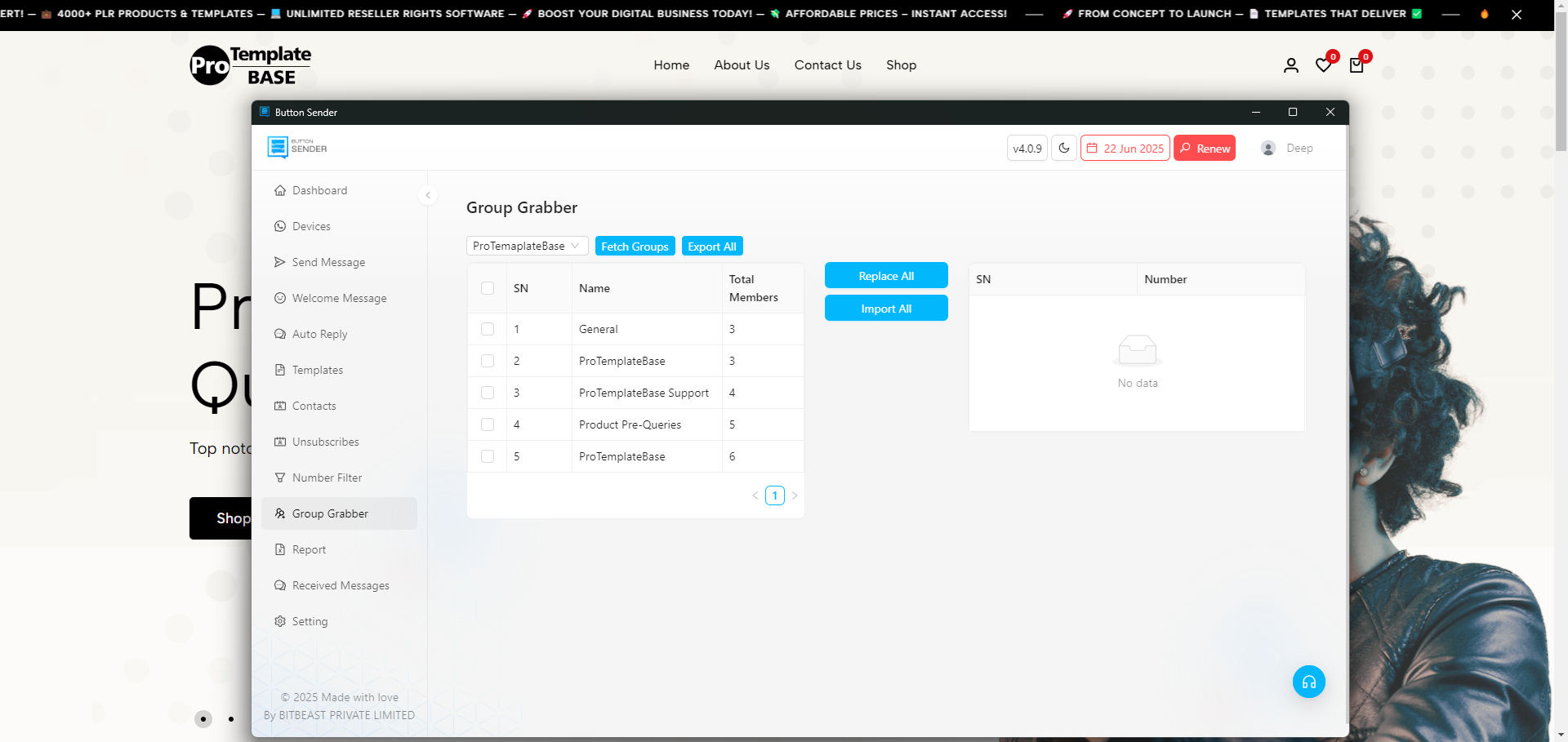Check the box for group row 2

(488, 361)
